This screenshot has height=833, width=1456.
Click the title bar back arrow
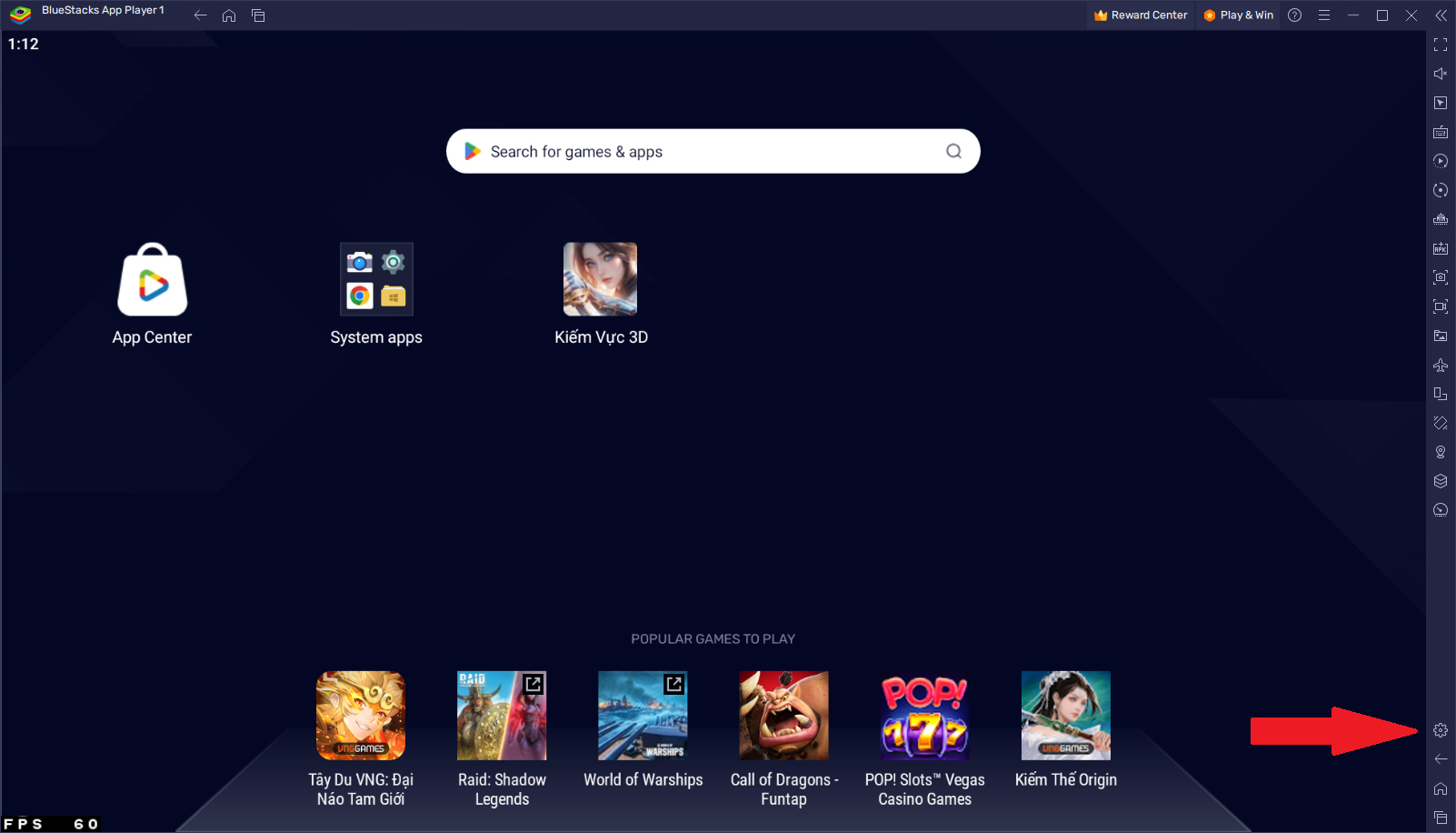click(x=201, y=15)
